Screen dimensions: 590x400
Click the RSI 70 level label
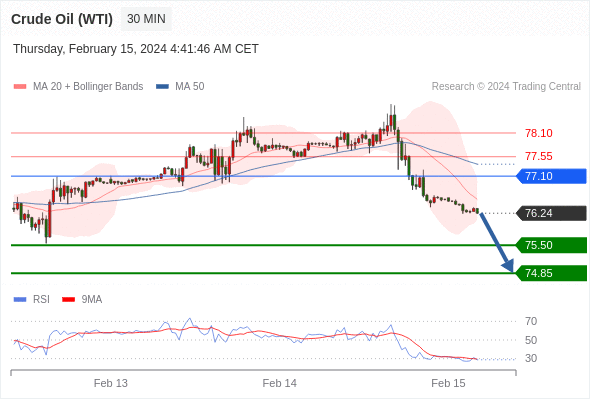point(531,321)
